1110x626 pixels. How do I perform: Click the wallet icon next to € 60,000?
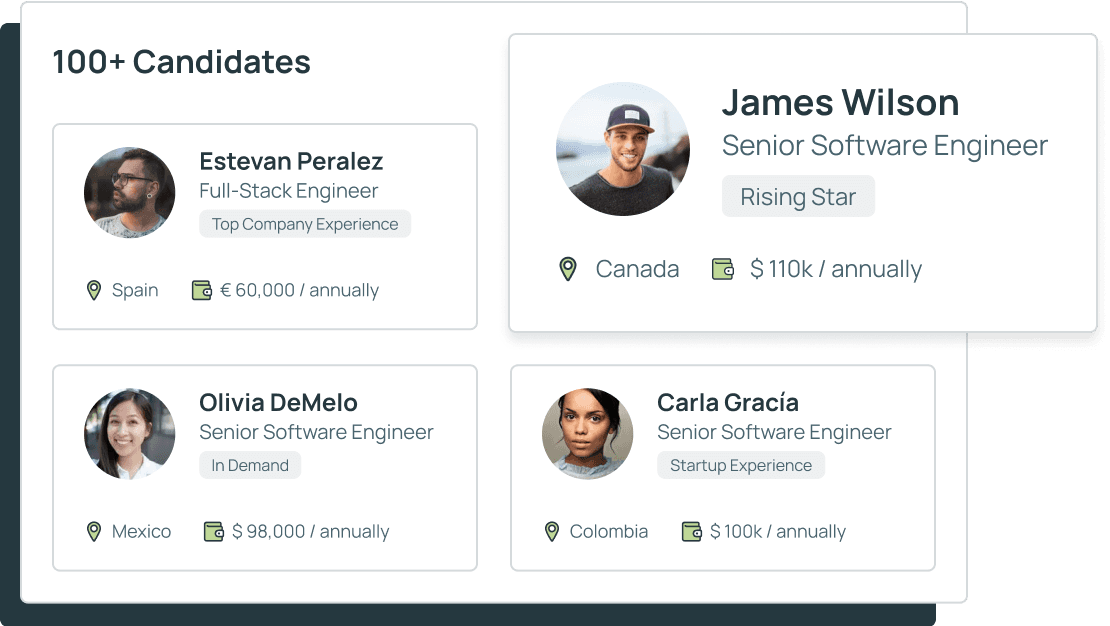click(x=202, y=290)
